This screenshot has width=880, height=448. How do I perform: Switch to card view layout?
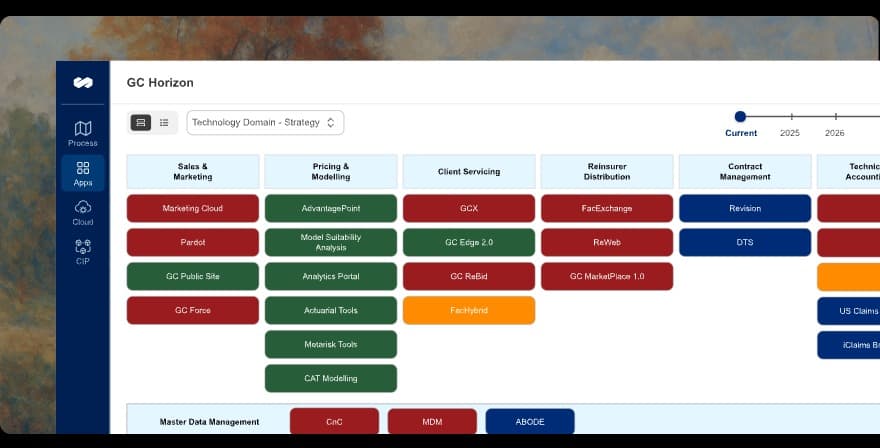(141, 122)
